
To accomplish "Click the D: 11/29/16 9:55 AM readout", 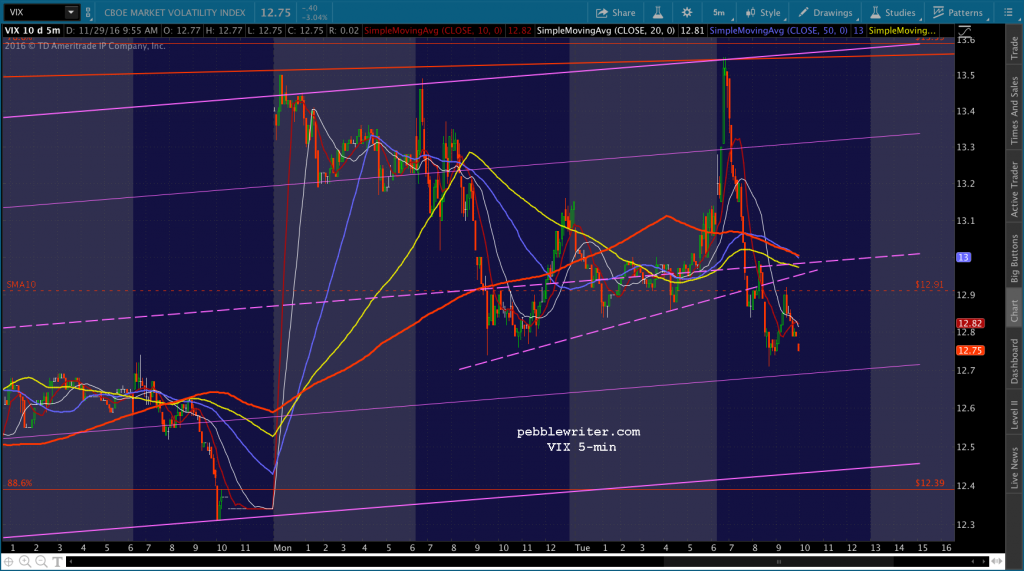I will click(112, 31).
